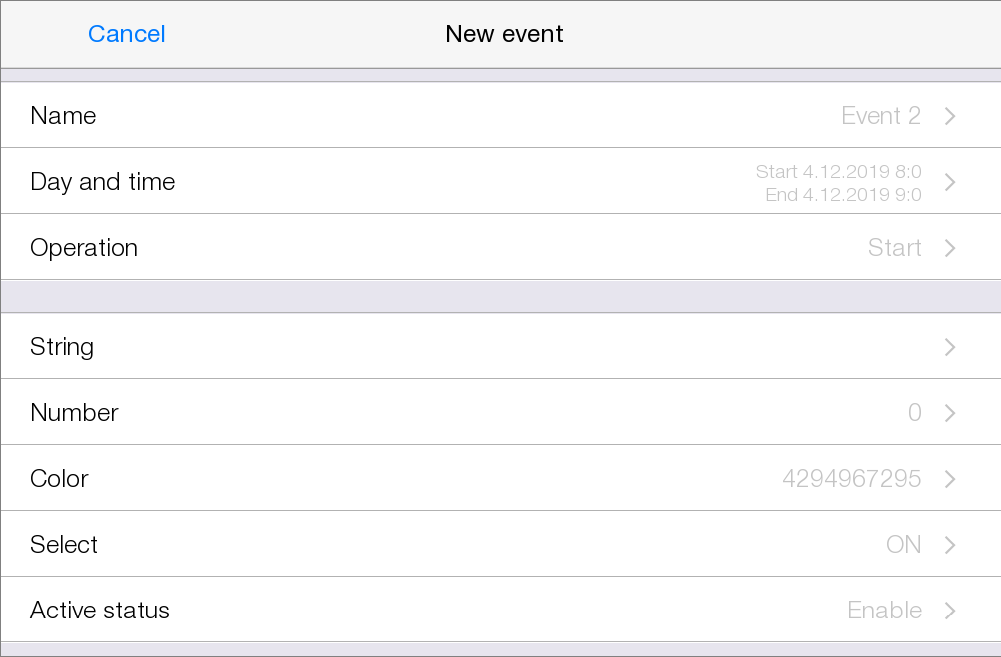Click the String row label

[x=62, y=347]
